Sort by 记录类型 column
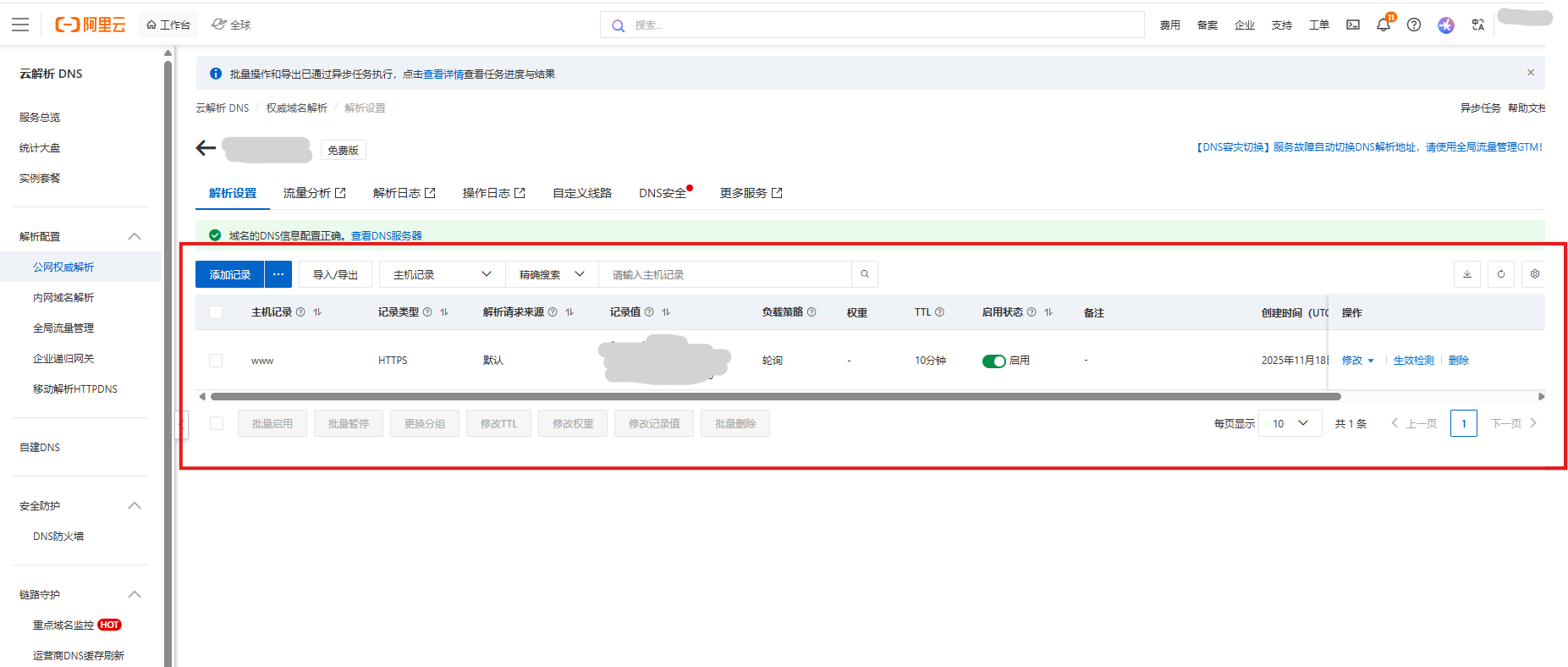Screen dimensions: 1568x667 444,312
